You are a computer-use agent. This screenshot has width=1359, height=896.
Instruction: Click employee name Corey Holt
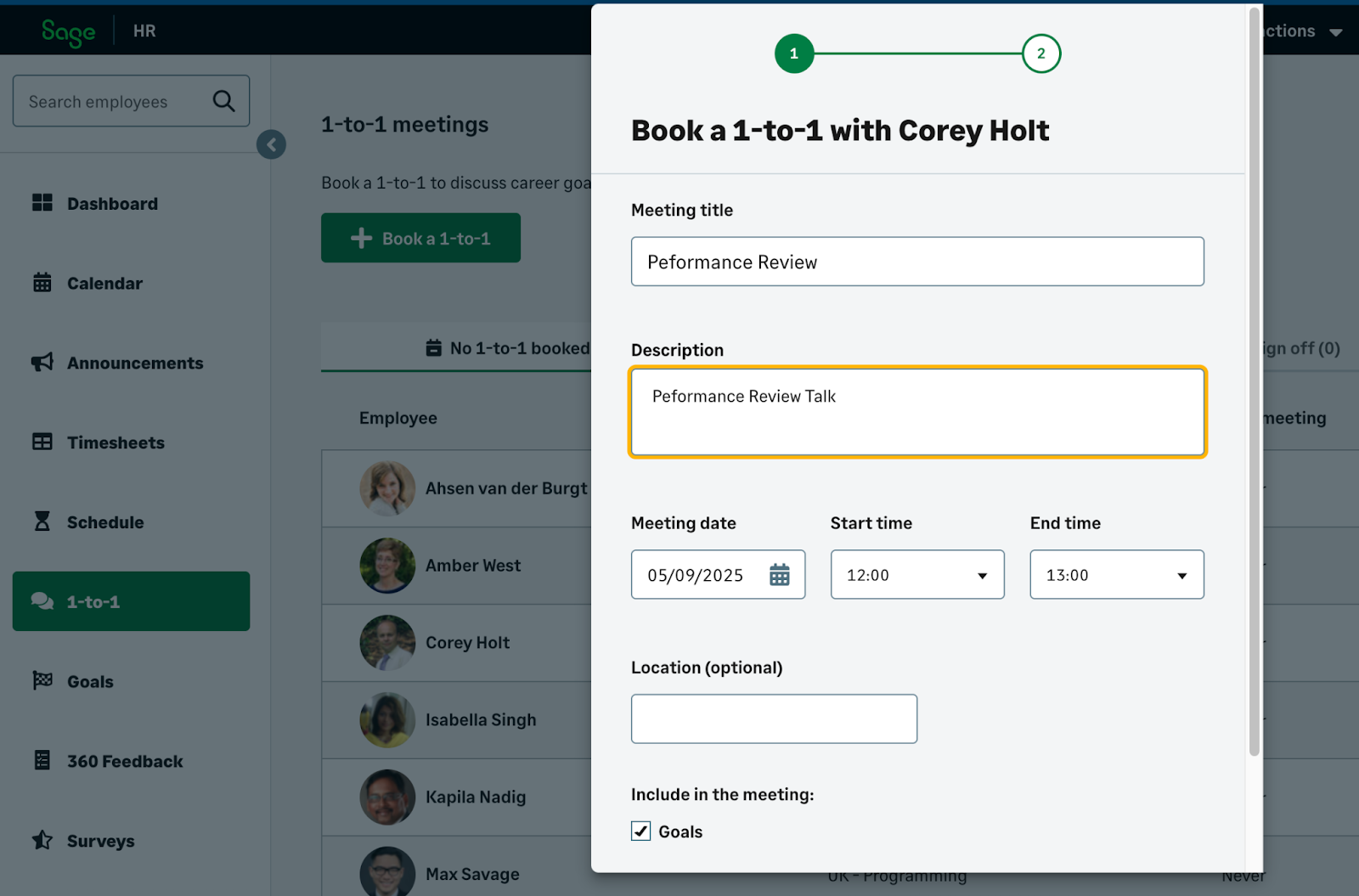click(467, 643)
